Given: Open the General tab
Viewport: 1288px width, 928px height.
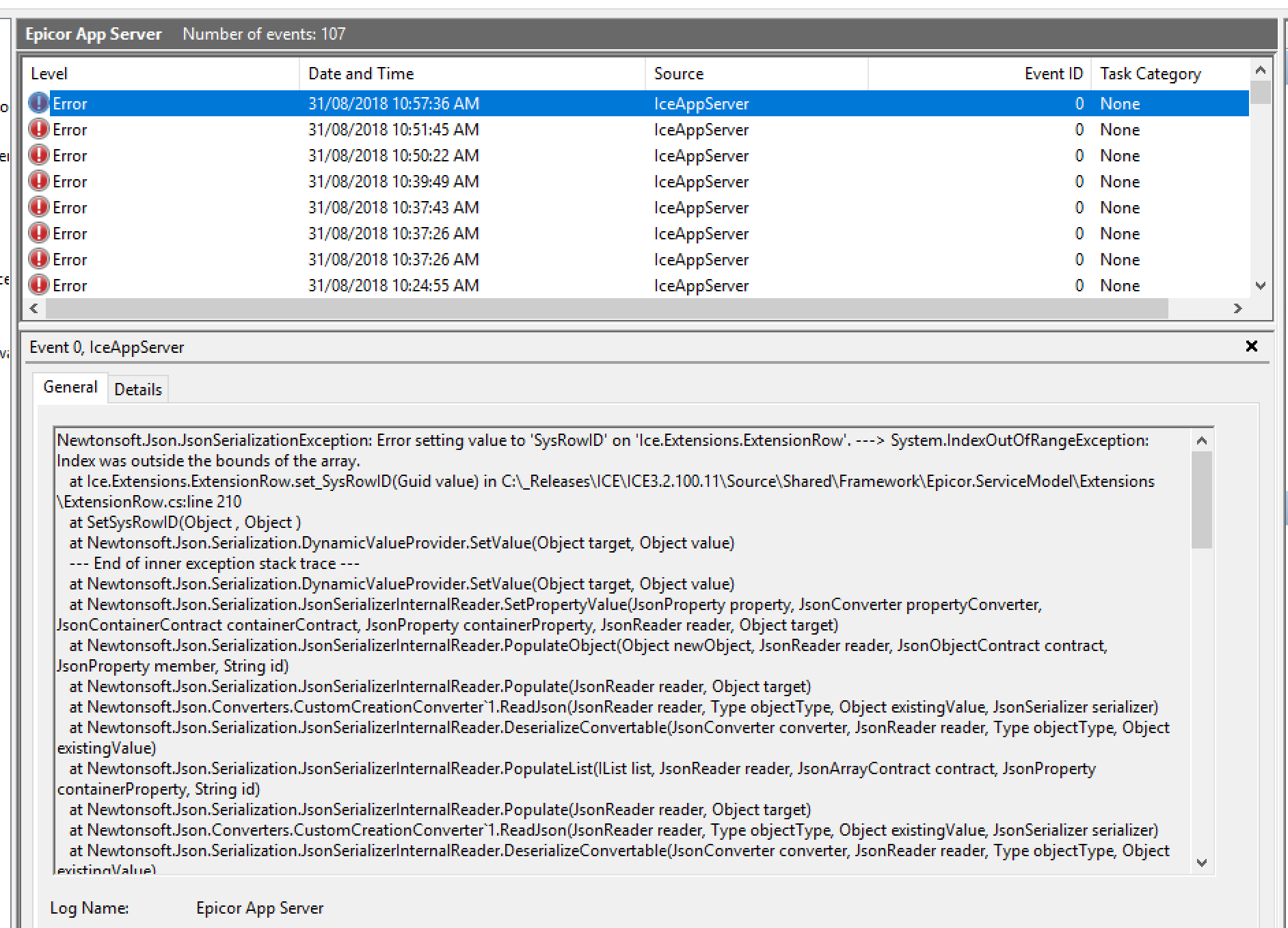Looking at the screenshot, I should pyautogui.click(x=70, y=387).
